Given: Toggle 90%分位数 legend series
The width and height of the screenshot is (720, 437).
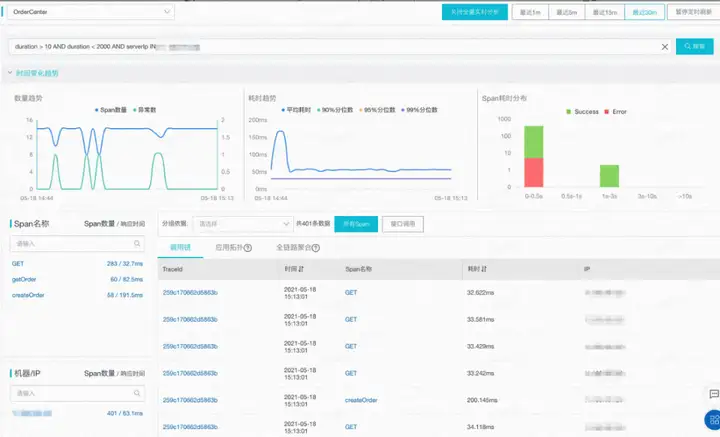Looking at the screenshot, I should point(335,110).
